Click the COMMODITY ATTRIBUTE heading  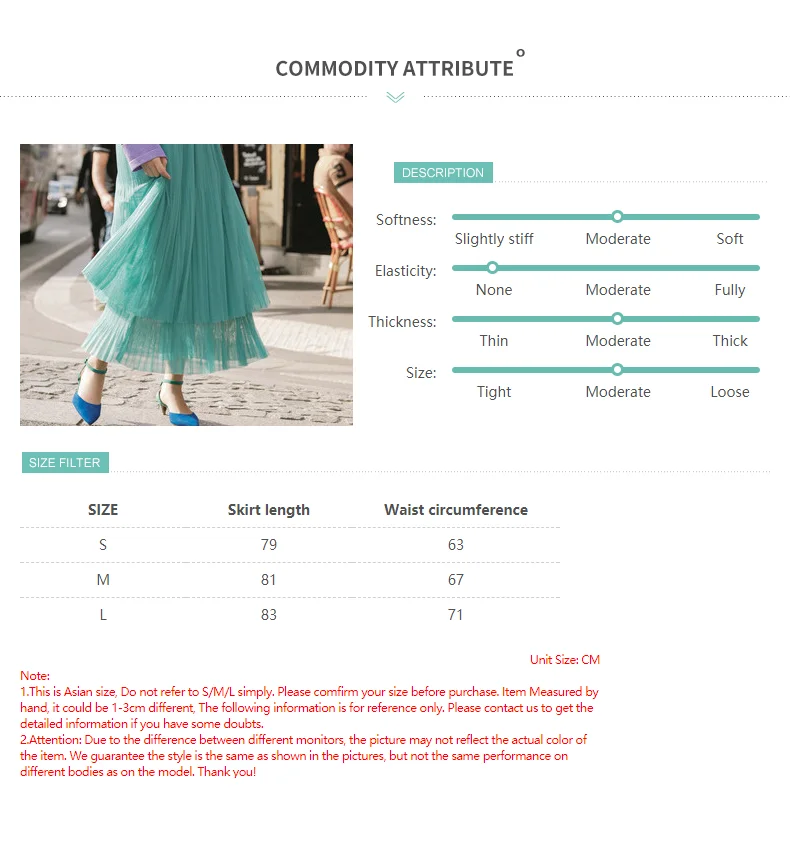pos(395,69)
